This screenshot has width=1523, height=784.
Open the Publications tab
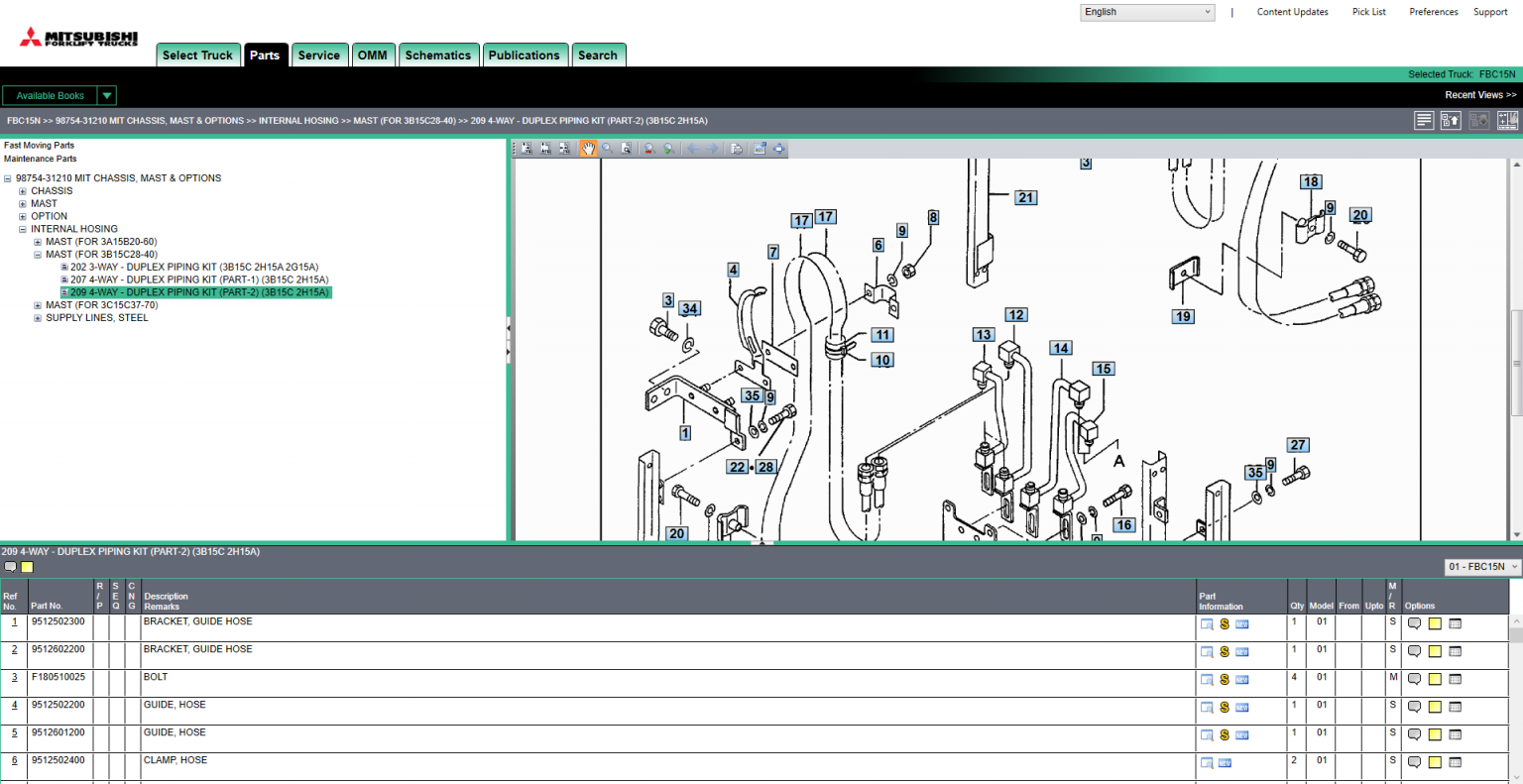click(525, 56)
